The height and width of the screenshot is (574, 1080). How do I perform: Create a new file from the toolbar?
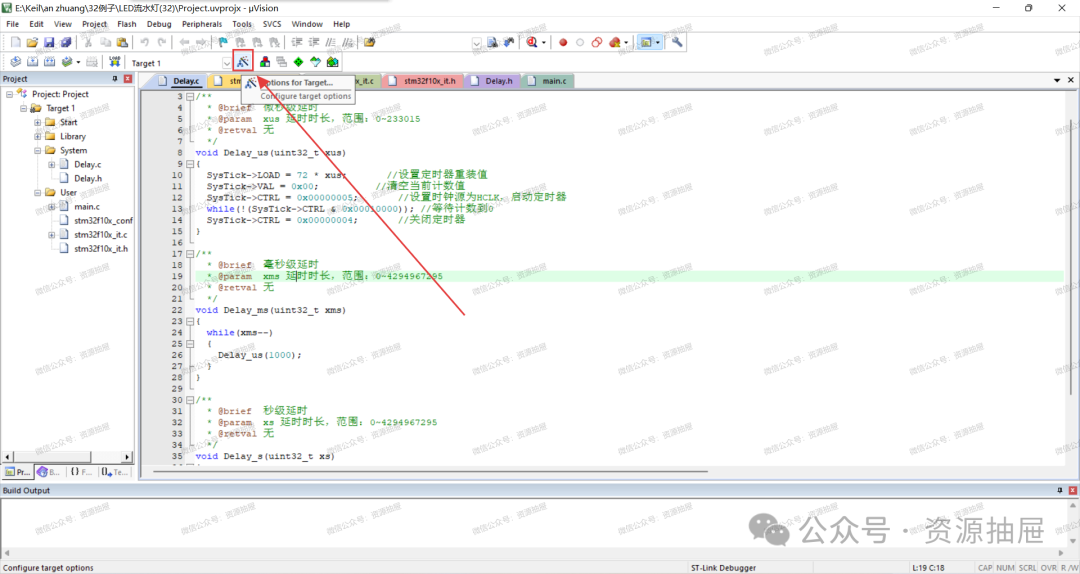[x=15, y=43]
